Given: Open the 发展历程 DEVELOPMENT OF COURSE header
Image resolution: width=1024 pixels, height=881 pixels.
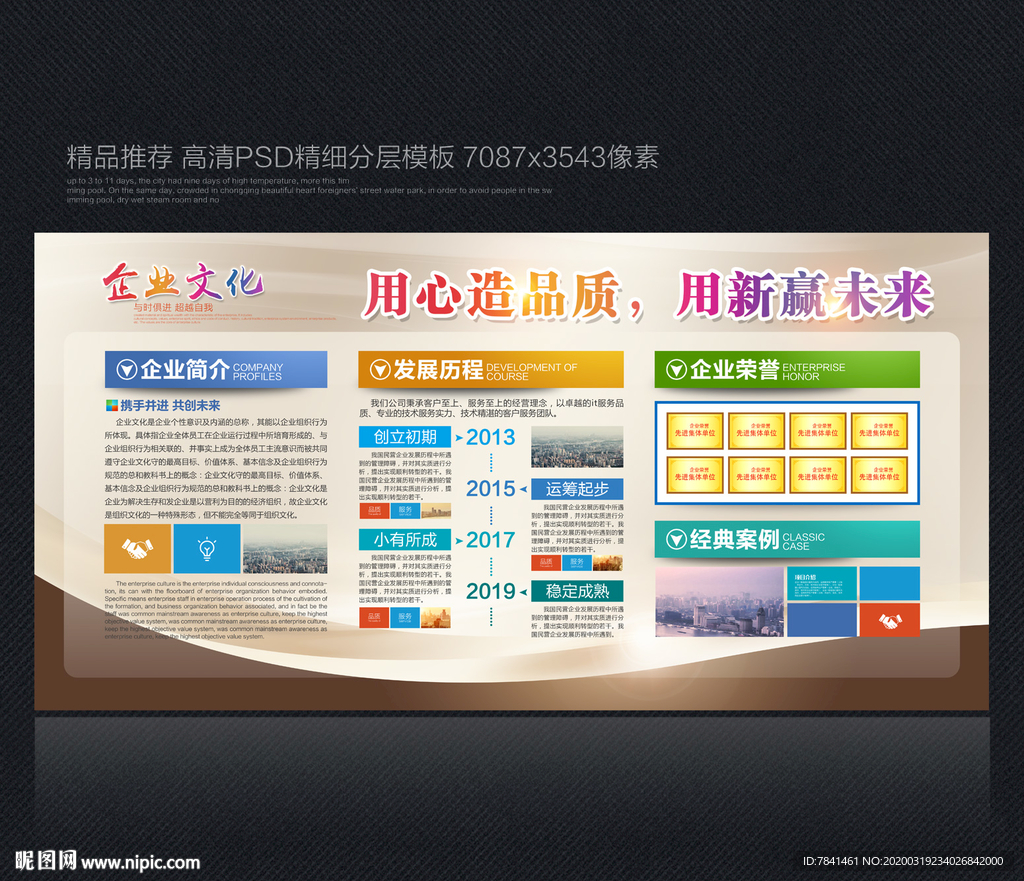Looking at the screenshot, I should (x=491, y=370).
